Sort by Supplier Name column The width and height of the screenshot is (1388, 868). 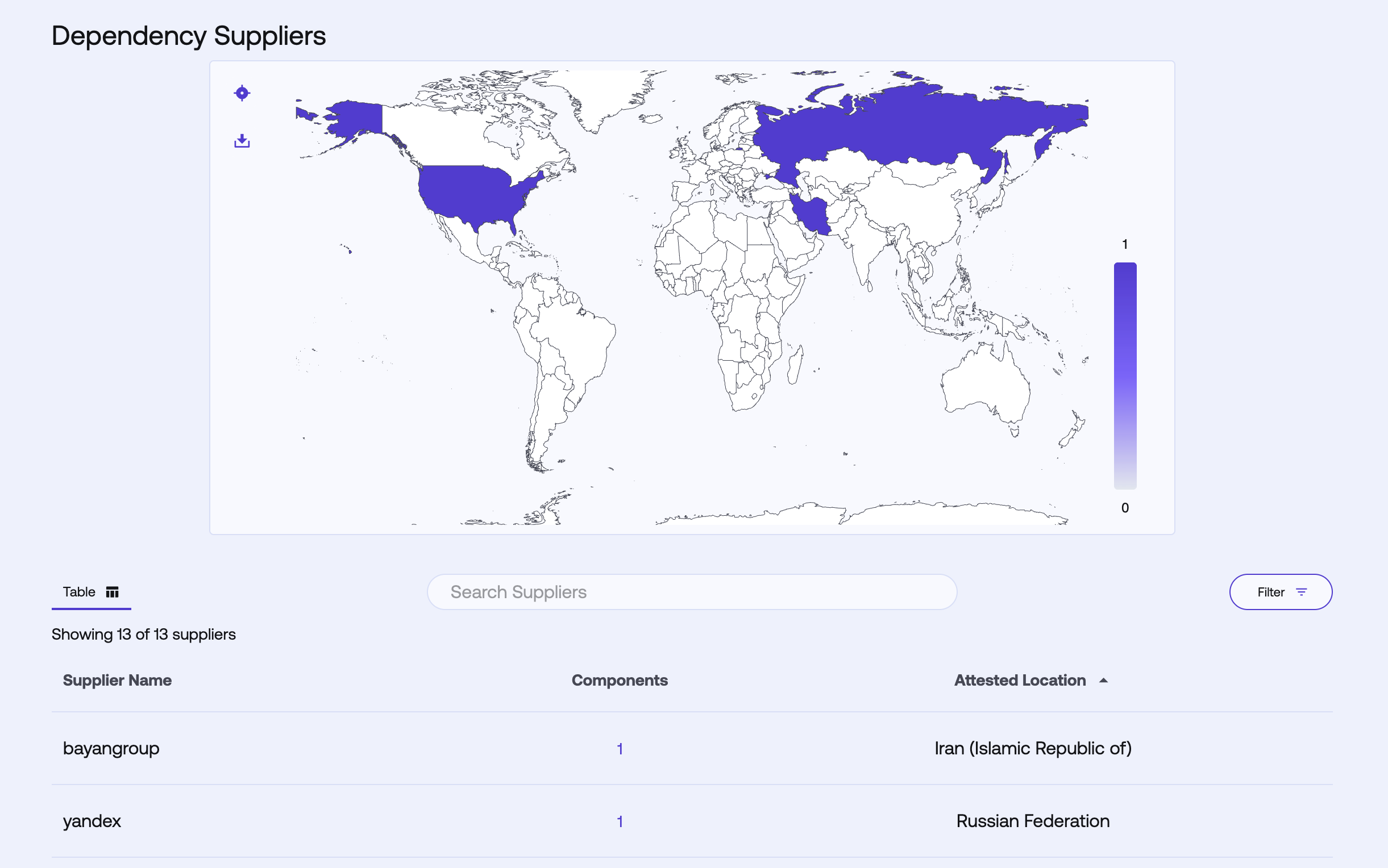(117, 681)
